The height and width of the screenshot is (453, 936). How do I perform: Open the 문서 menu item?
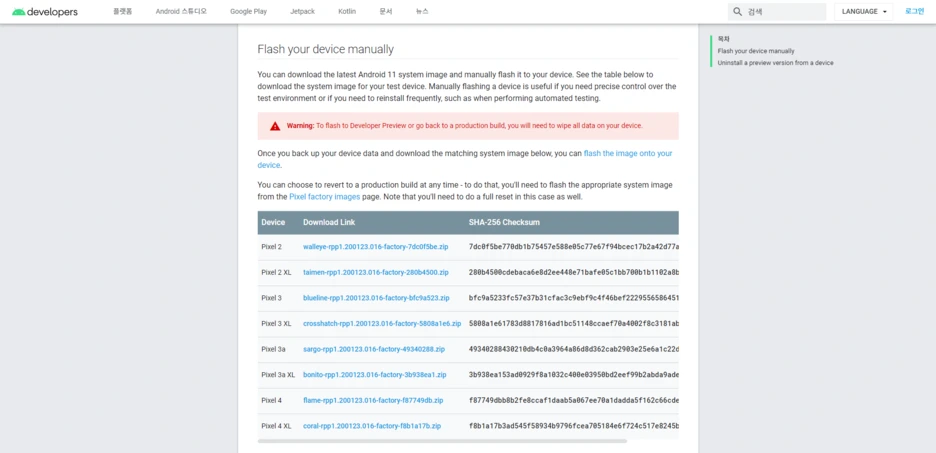(x=386, y=12)
